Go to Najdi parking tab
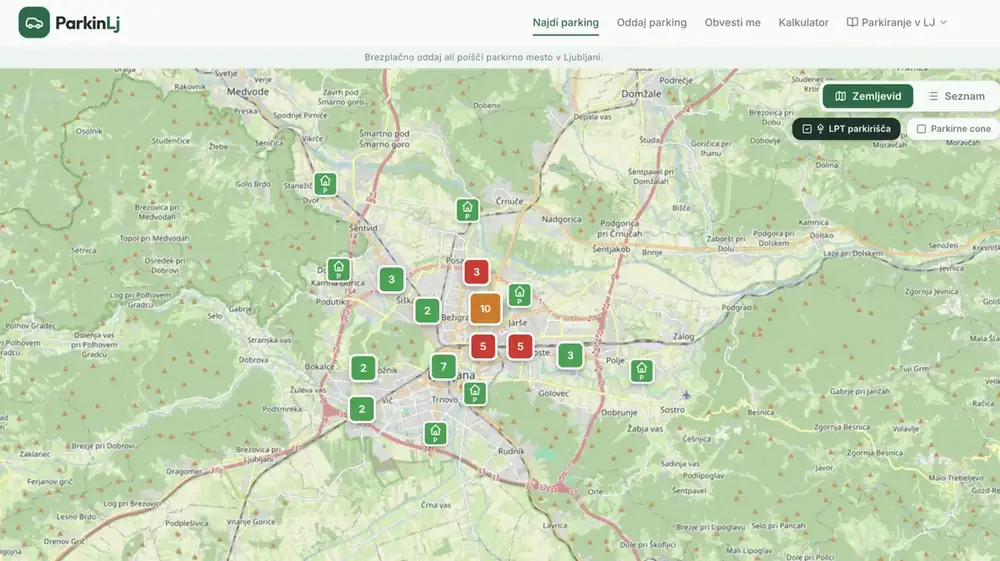This screenshot has width=1000, height=561. click(566, 22)
